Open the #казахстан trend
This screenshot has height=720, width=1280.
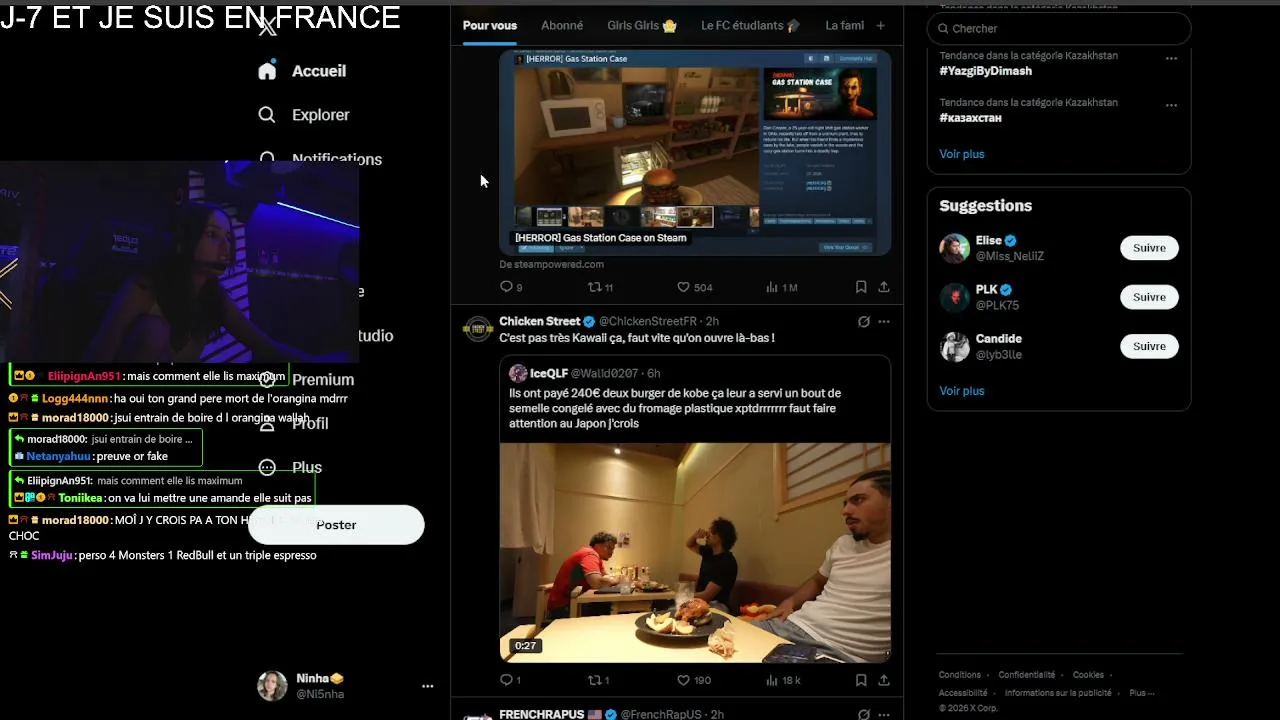pyautogui.click(x=970, y=118)
